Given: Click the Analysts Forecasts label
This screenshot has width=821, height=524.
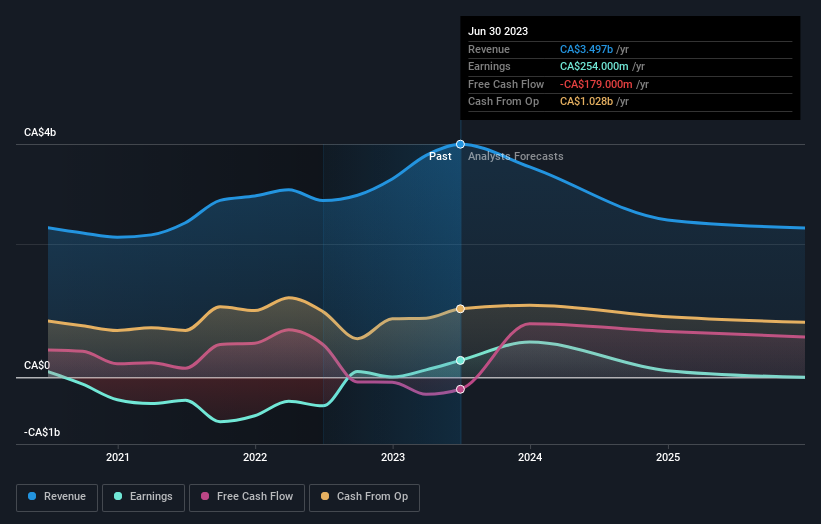Looking at the screenshot, I should point(516,156).
